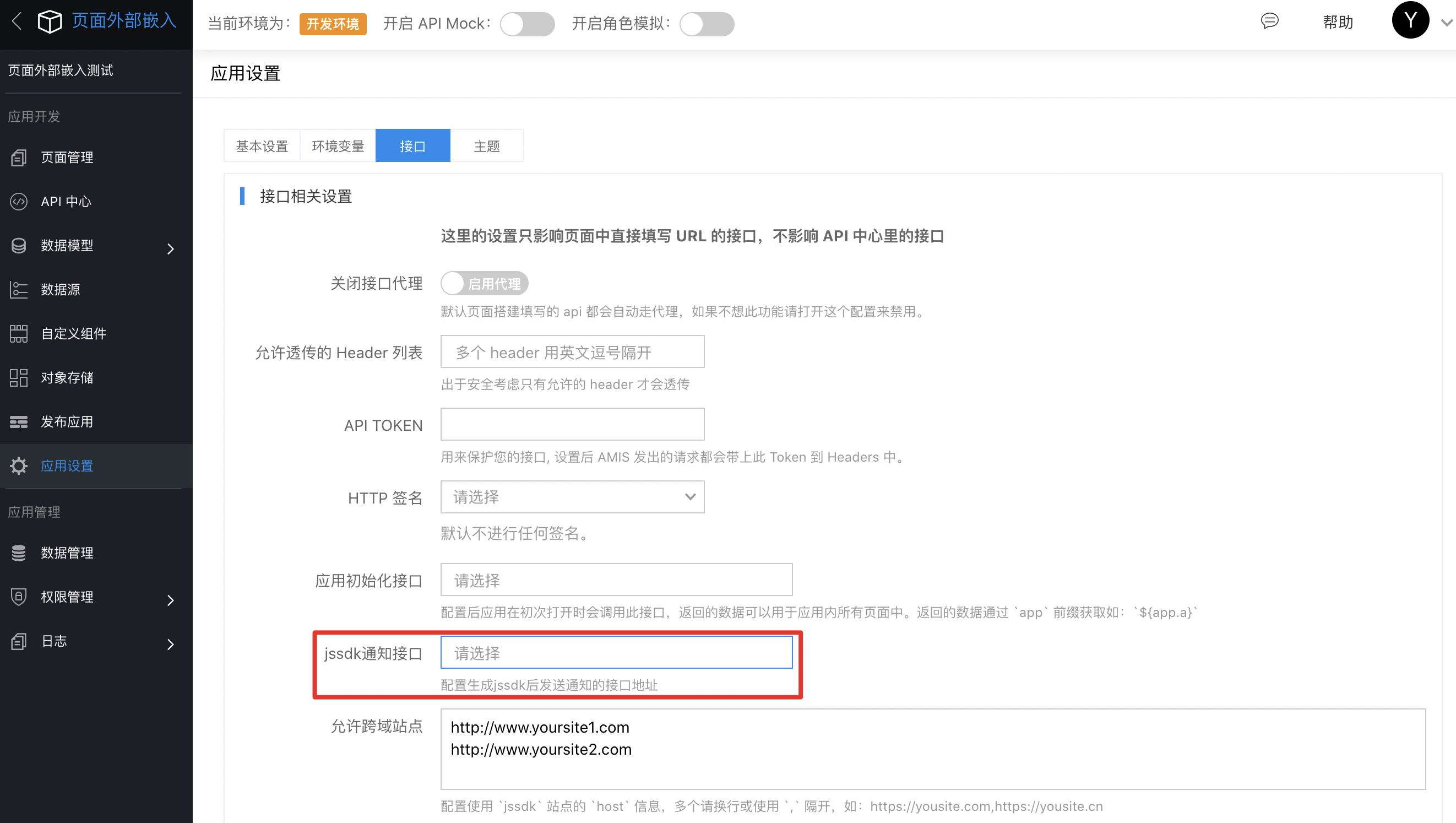Screen dimensions: 1456x823
Task: Open the jssdk通知接口 select box
Action: pos(616,653)
